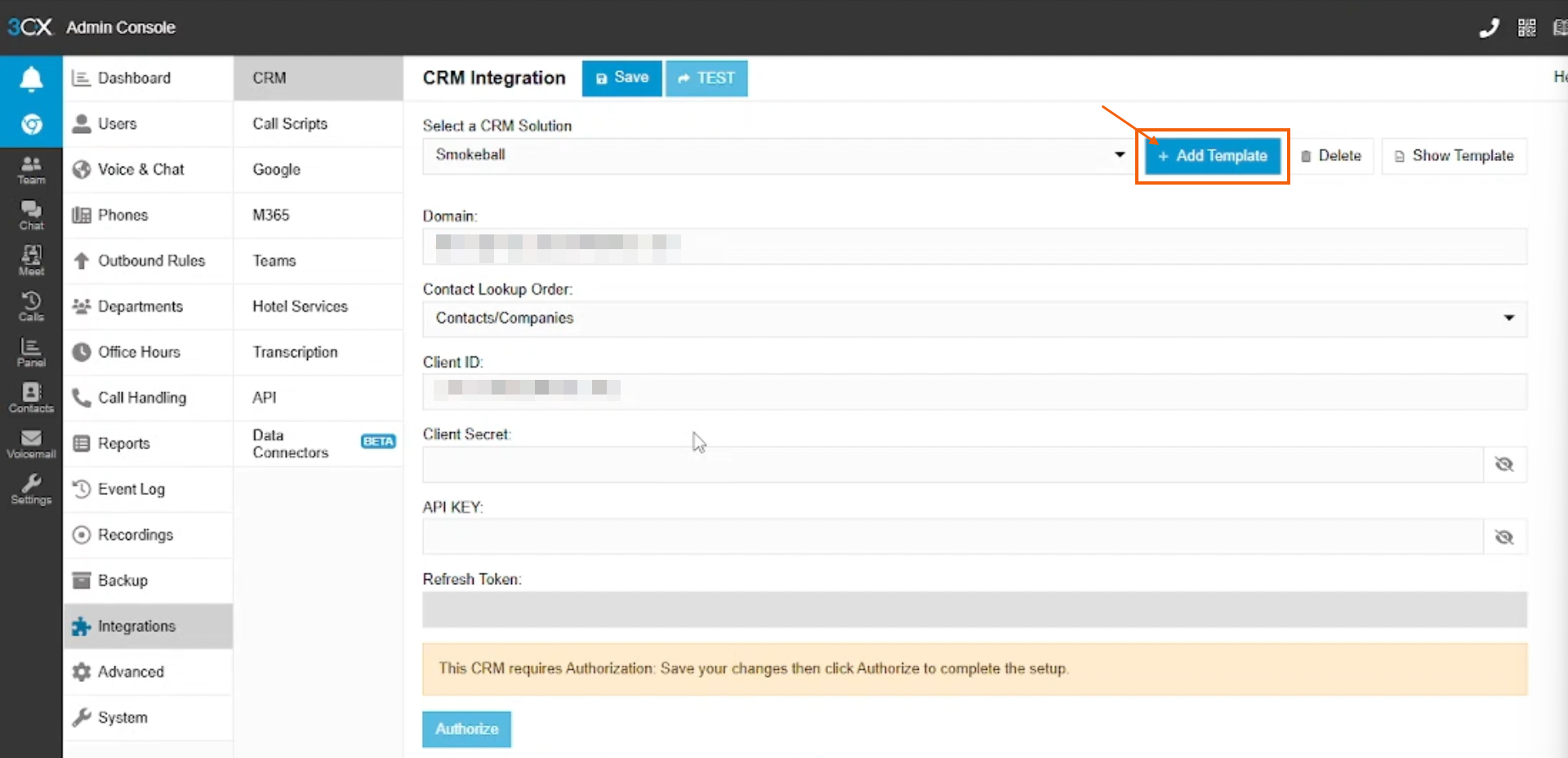Open the Team panel icon

(x=31, y=170)
